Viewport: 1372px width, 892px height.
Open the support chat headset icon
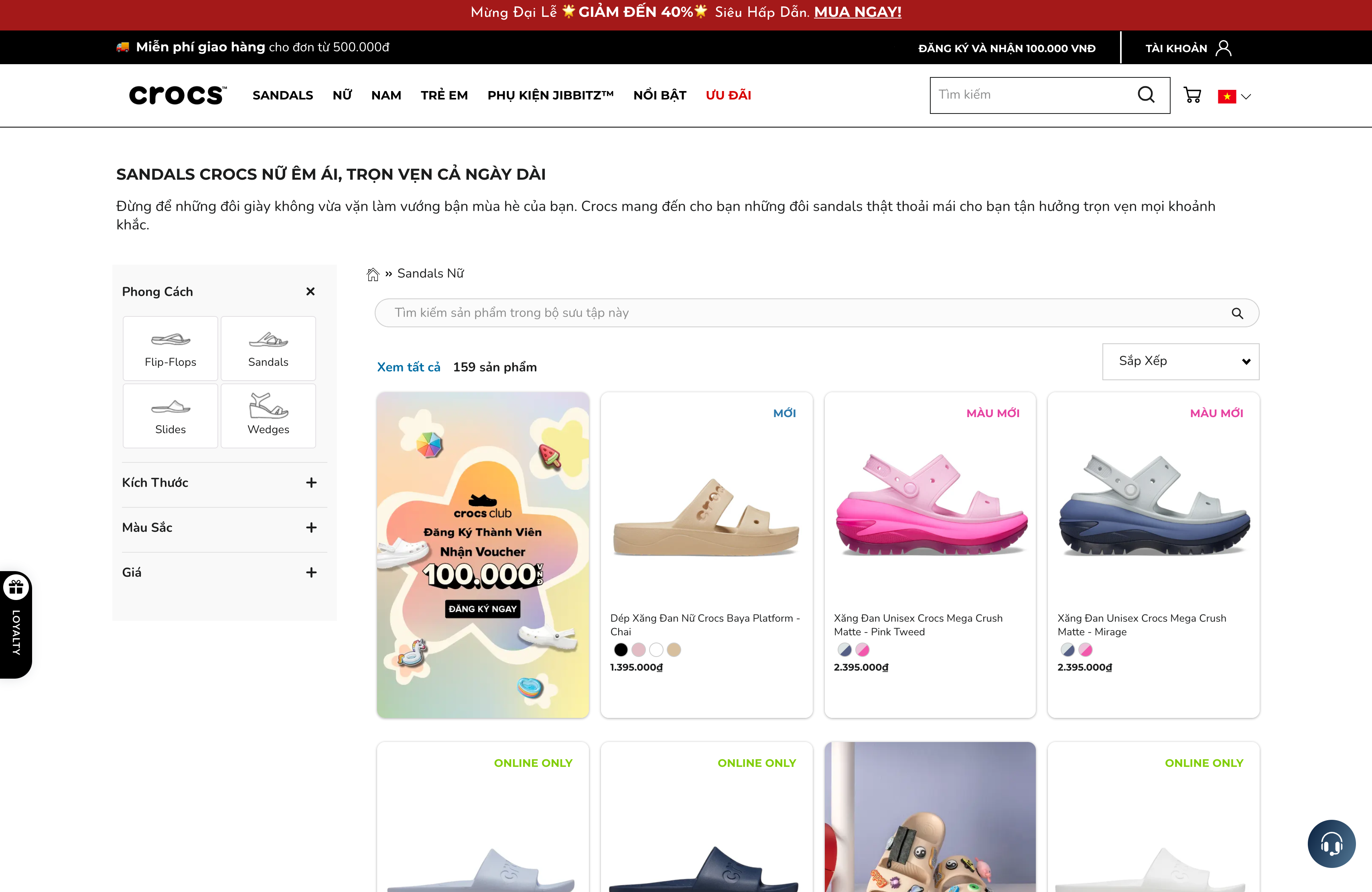click(x=1331, y=843)
